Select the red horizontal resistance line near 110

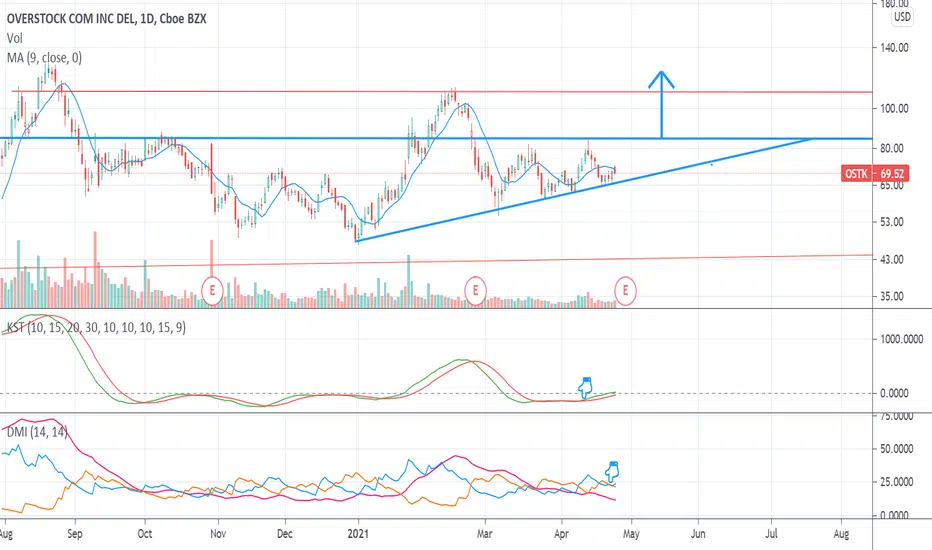(x=442, y=92)
